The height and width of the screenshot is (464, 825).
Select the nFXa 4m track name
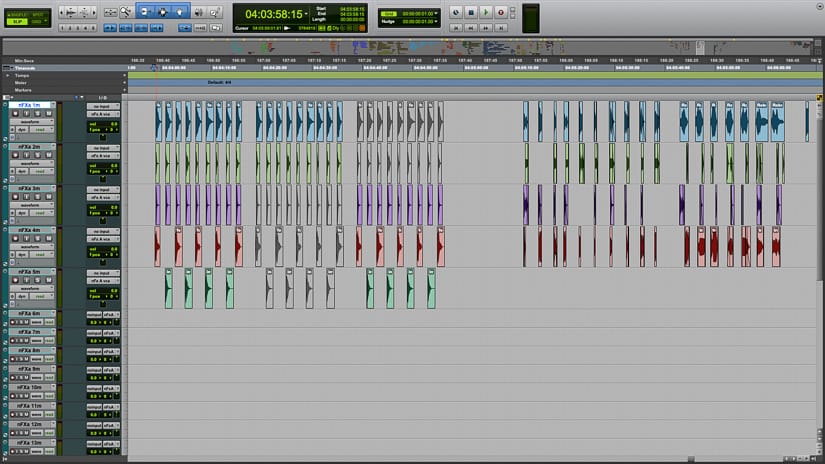click(28, 230)
